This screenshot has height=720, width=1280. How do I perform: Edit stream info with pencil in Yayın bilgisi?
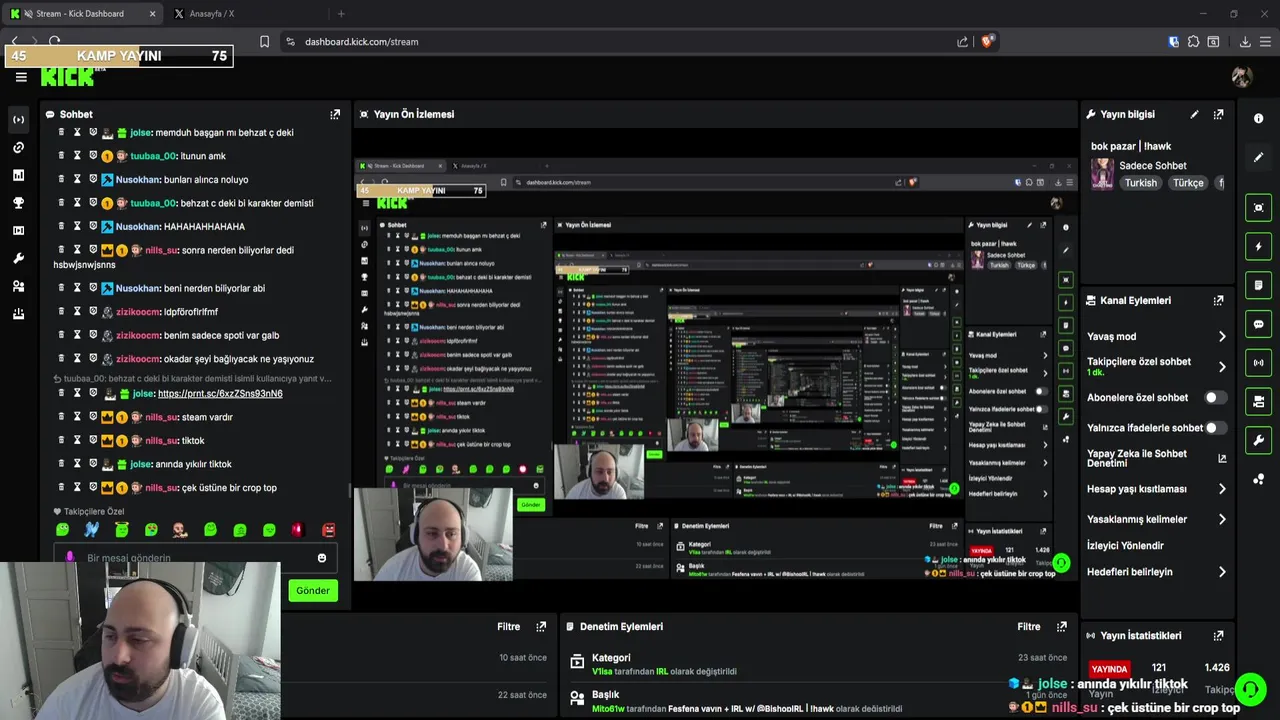pos(1194,114)
